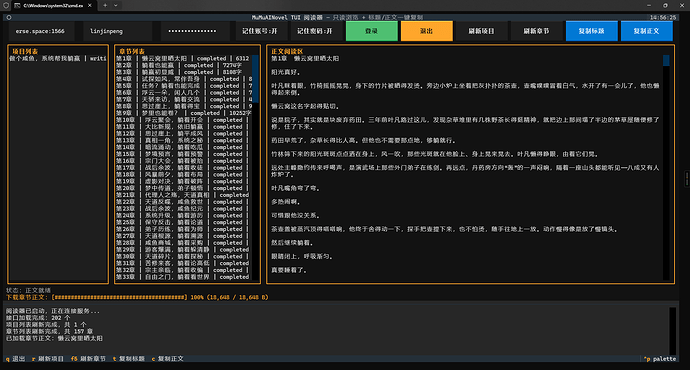Viewport: 690px width, 370px height.
Task: Select the 第5章 row in the chapter list
Action: click(184, 86)
